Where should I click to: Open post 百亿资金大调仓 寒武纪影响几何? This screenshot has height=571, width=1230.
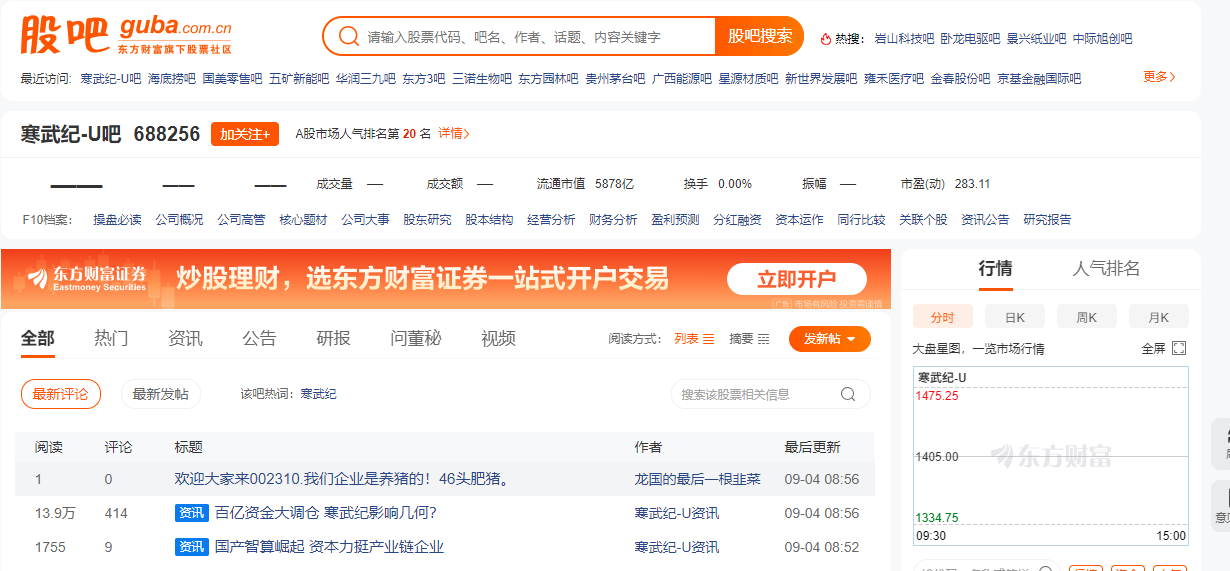click(326, 513)
